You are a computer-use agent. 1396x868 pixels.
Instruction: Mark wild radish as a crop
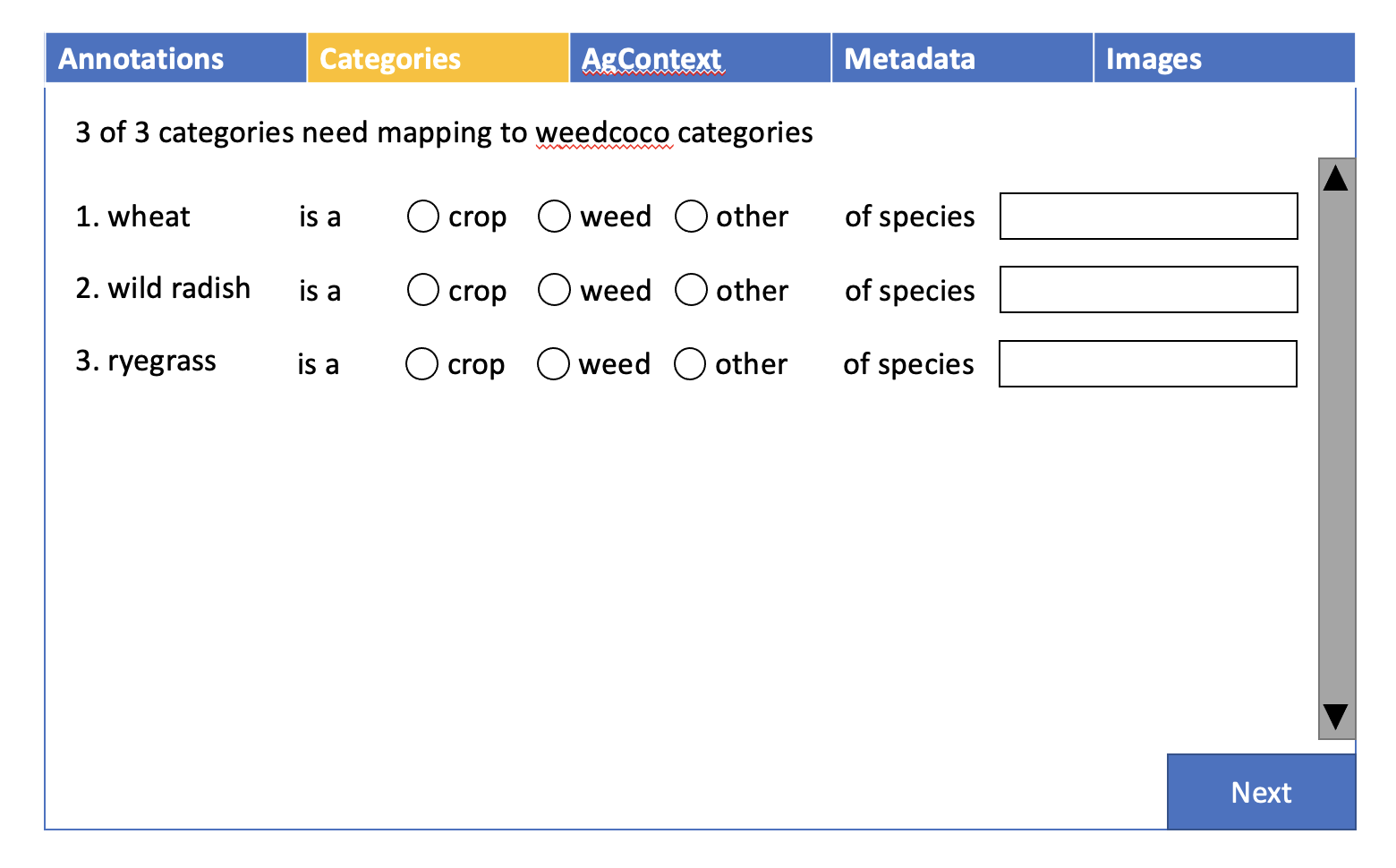[422, 289]
